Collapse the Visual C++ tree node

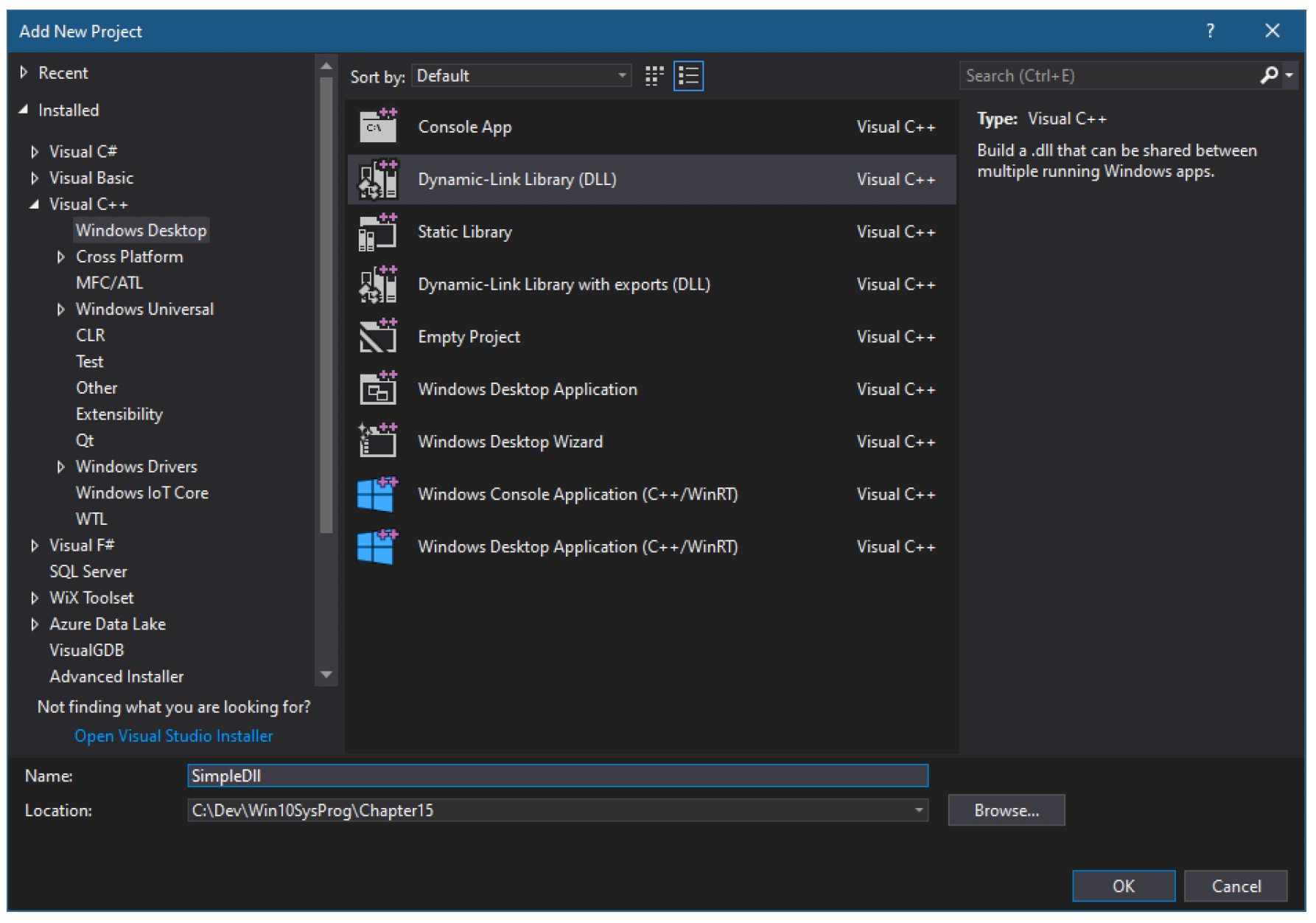point(35,204)
